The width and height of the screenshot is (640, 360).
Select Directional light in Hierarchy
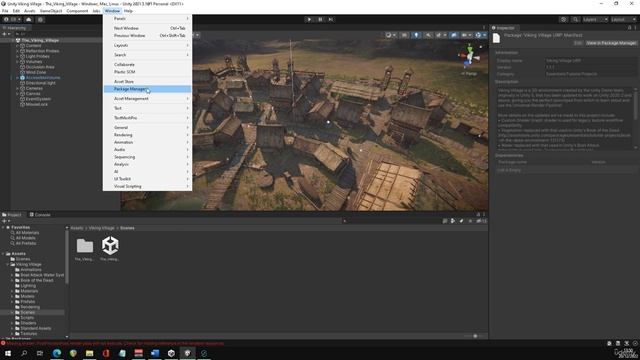[x=40, y=83]
